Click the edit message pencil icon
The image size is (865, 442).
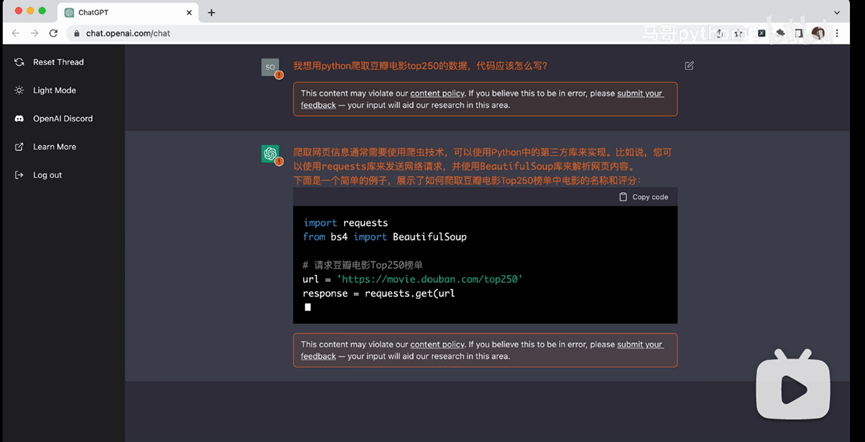tap(689, 66)
